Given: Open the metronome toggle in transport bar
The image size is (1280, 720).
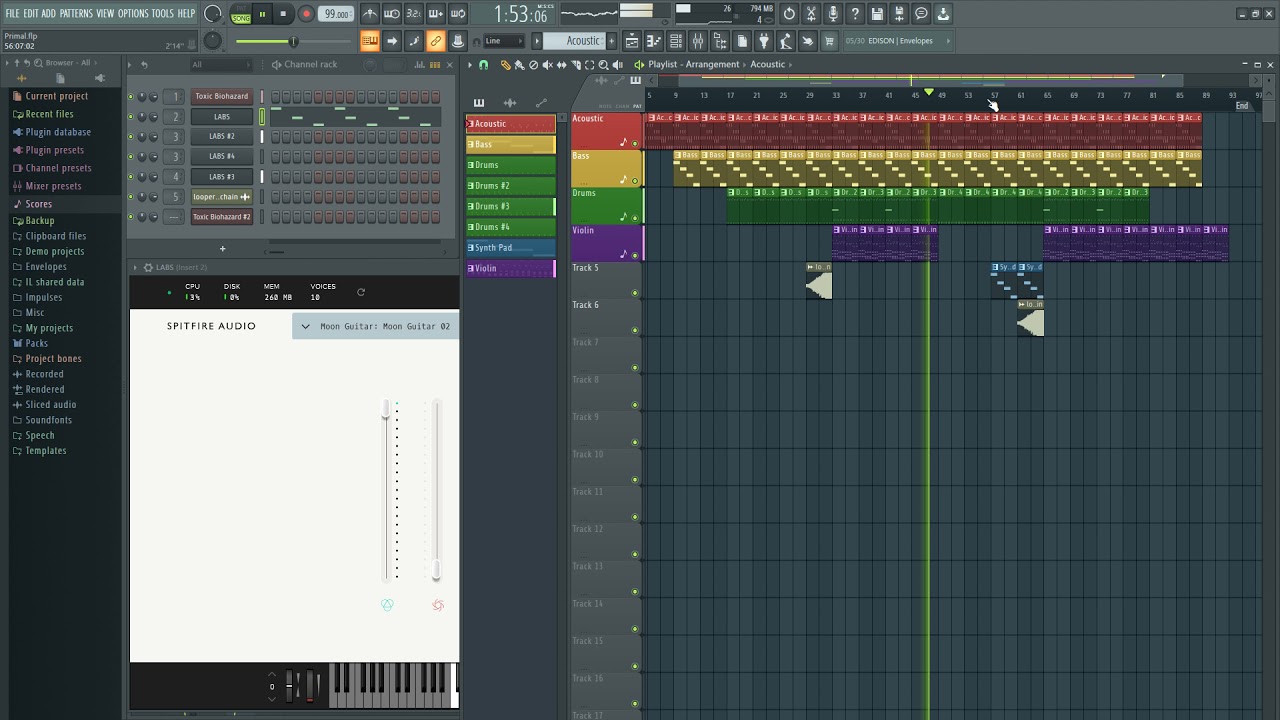Looking at the screenshot, I should click(x=370, y=14).
